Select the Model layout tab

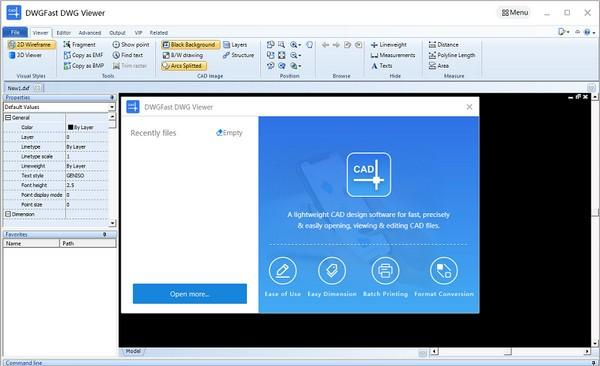(x=133, y=351)
